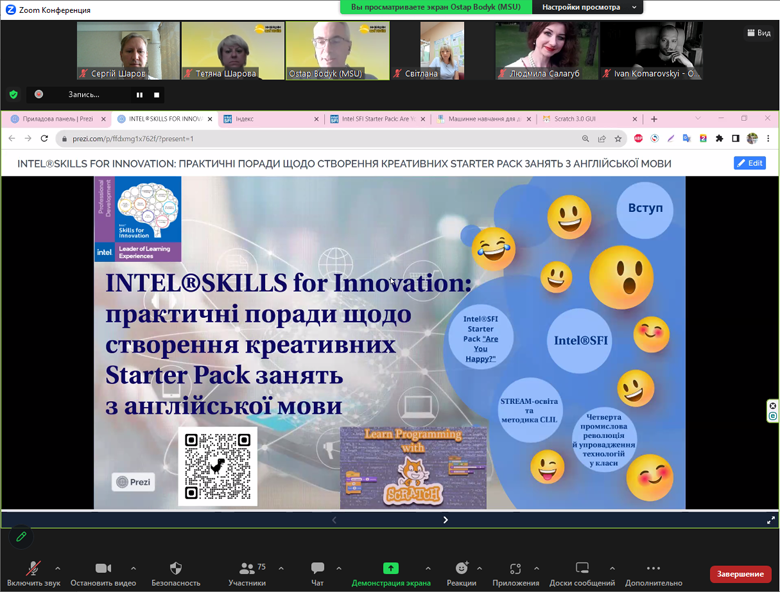Open the Безопасность shield icon
The width and height of the screenshot is (780, 592).
pyautogui.click(x=176, y=568)
